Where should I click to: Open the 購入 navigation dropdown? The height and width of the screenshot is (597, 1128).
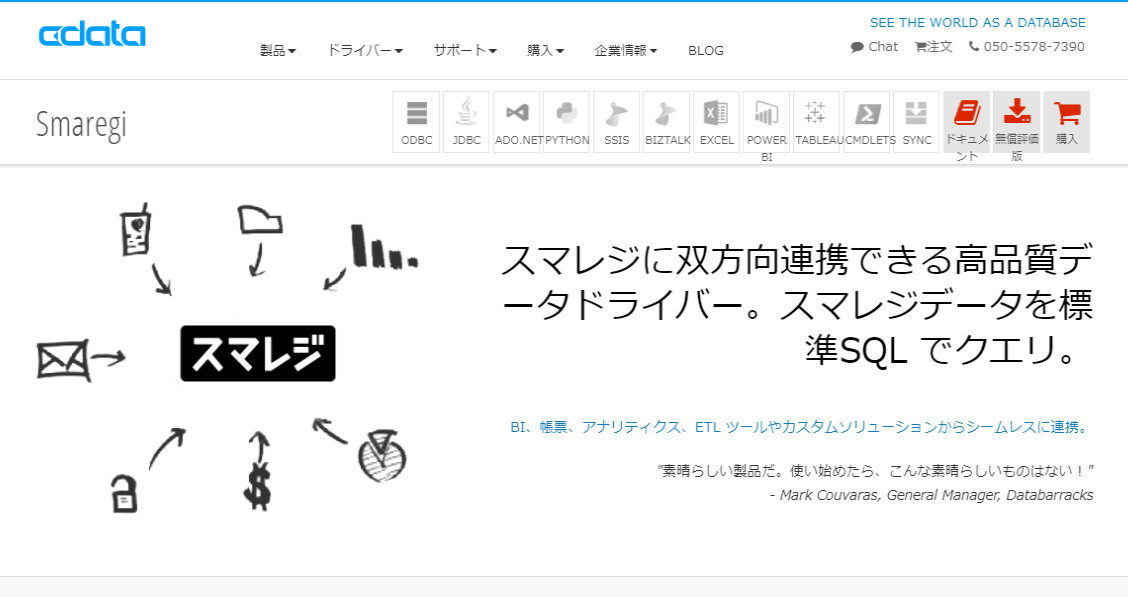coord(545,50)
